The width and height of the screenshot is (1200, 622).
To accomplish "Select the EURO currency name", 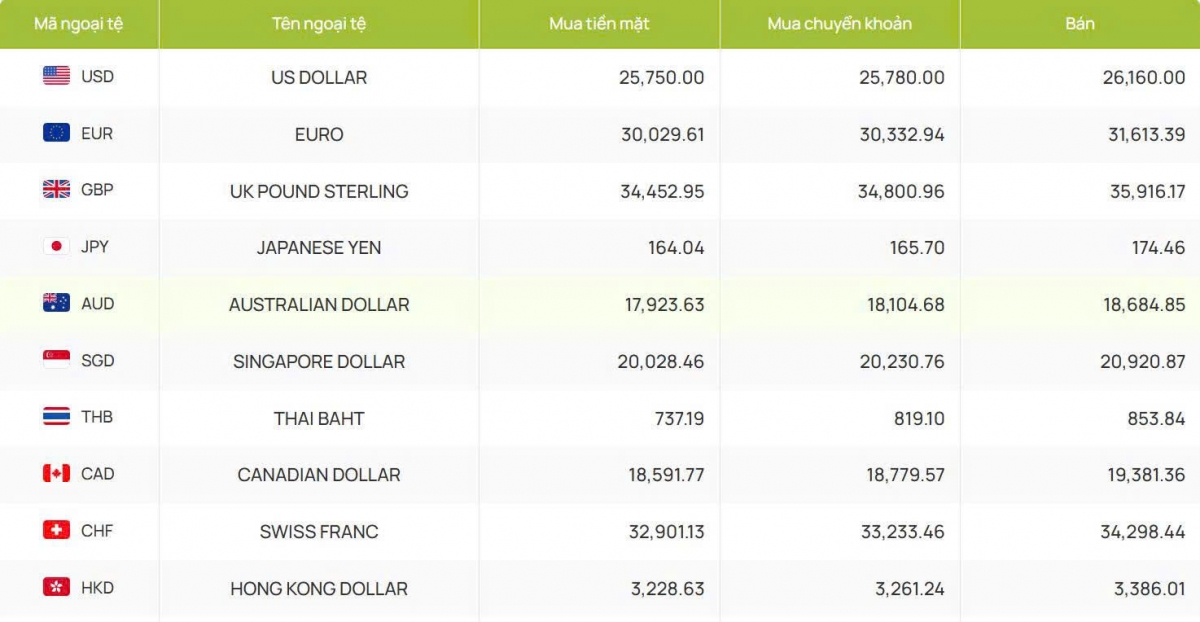I will click(319, 134).
